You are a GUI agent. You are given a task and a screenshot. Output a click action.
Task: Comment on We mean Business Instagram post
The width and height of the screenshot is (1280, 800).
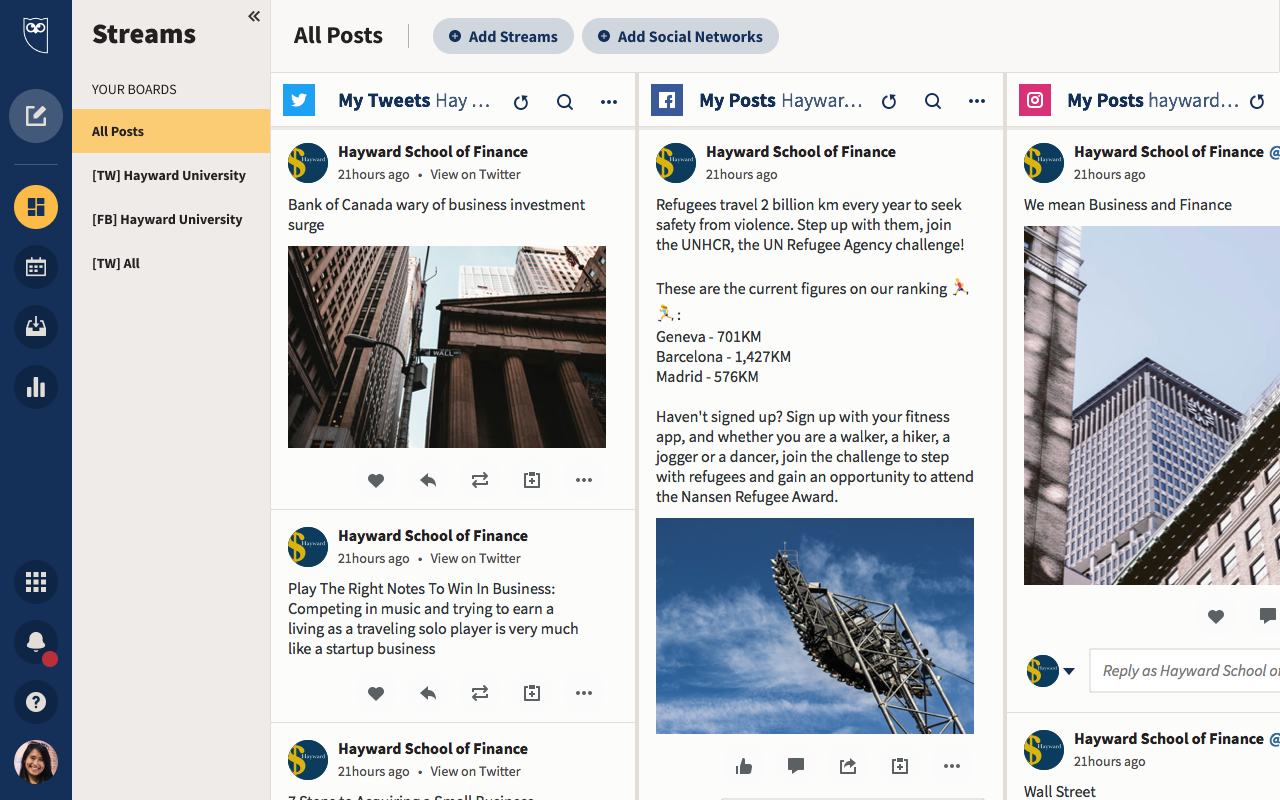tap(1267, 616)
